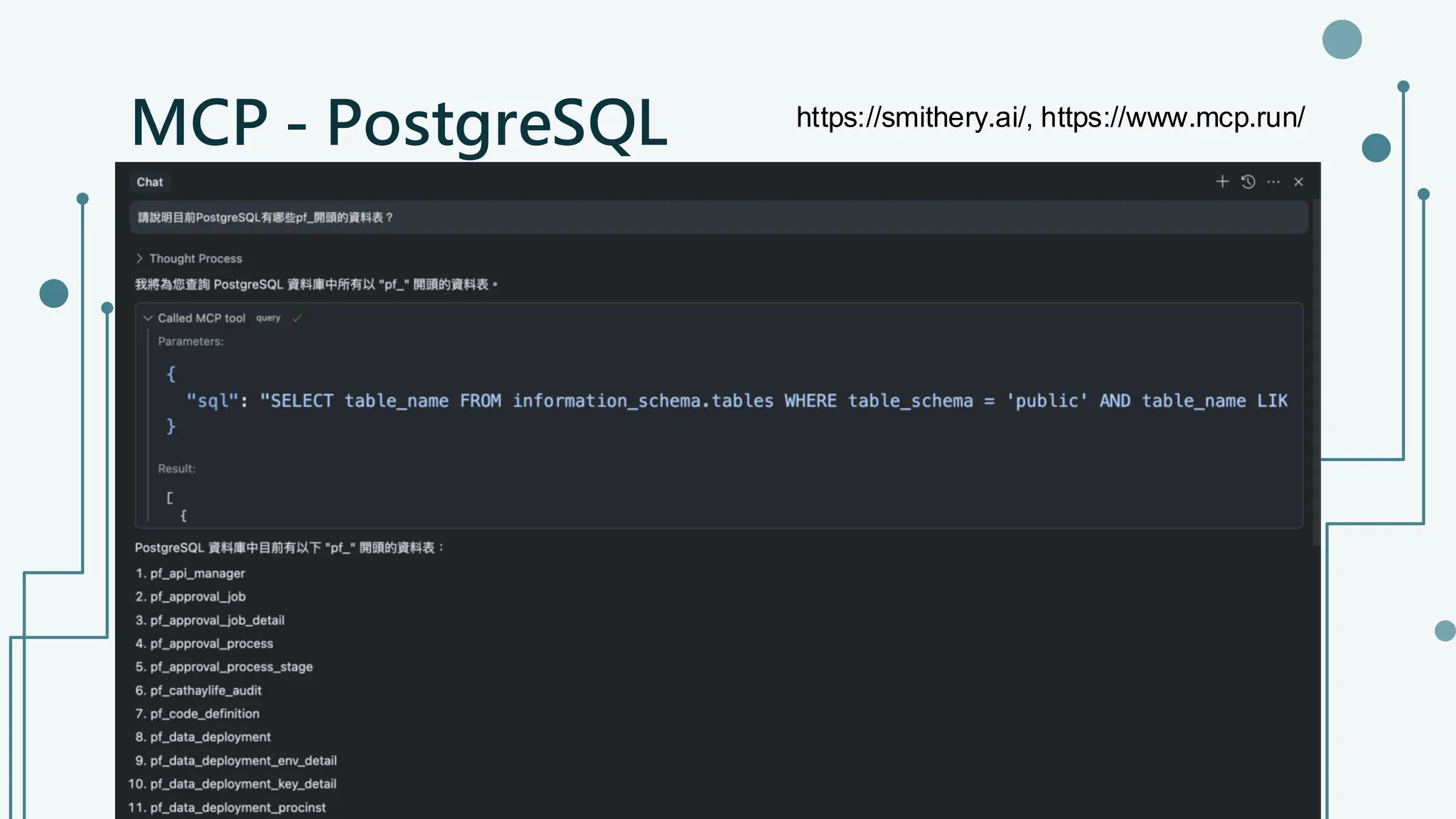This screenshot has height=819, width=1456.
Task: Click the Result: label
Action: pos(176,469)
